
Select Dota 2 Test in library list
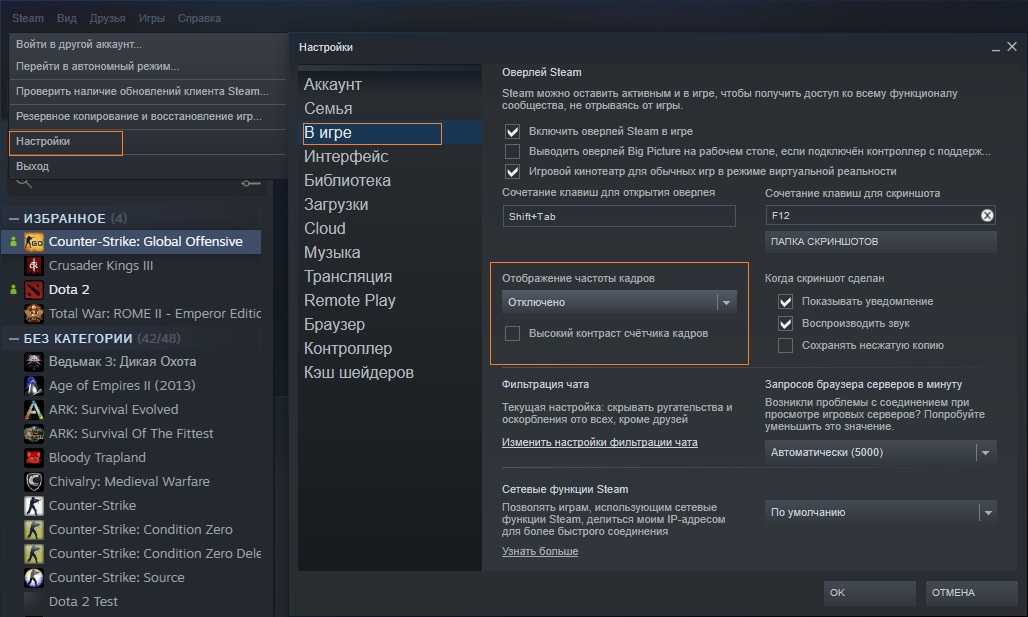[x=83, y=601]
